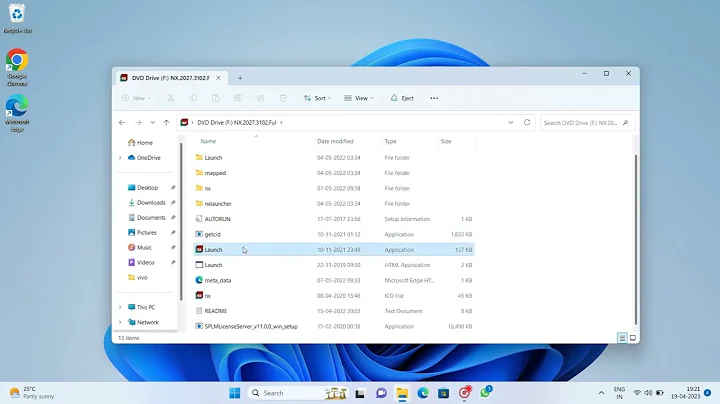Viewport: 720px width, 404px height.
Task: Open the Windows Start menu
Action: [235, 393]
